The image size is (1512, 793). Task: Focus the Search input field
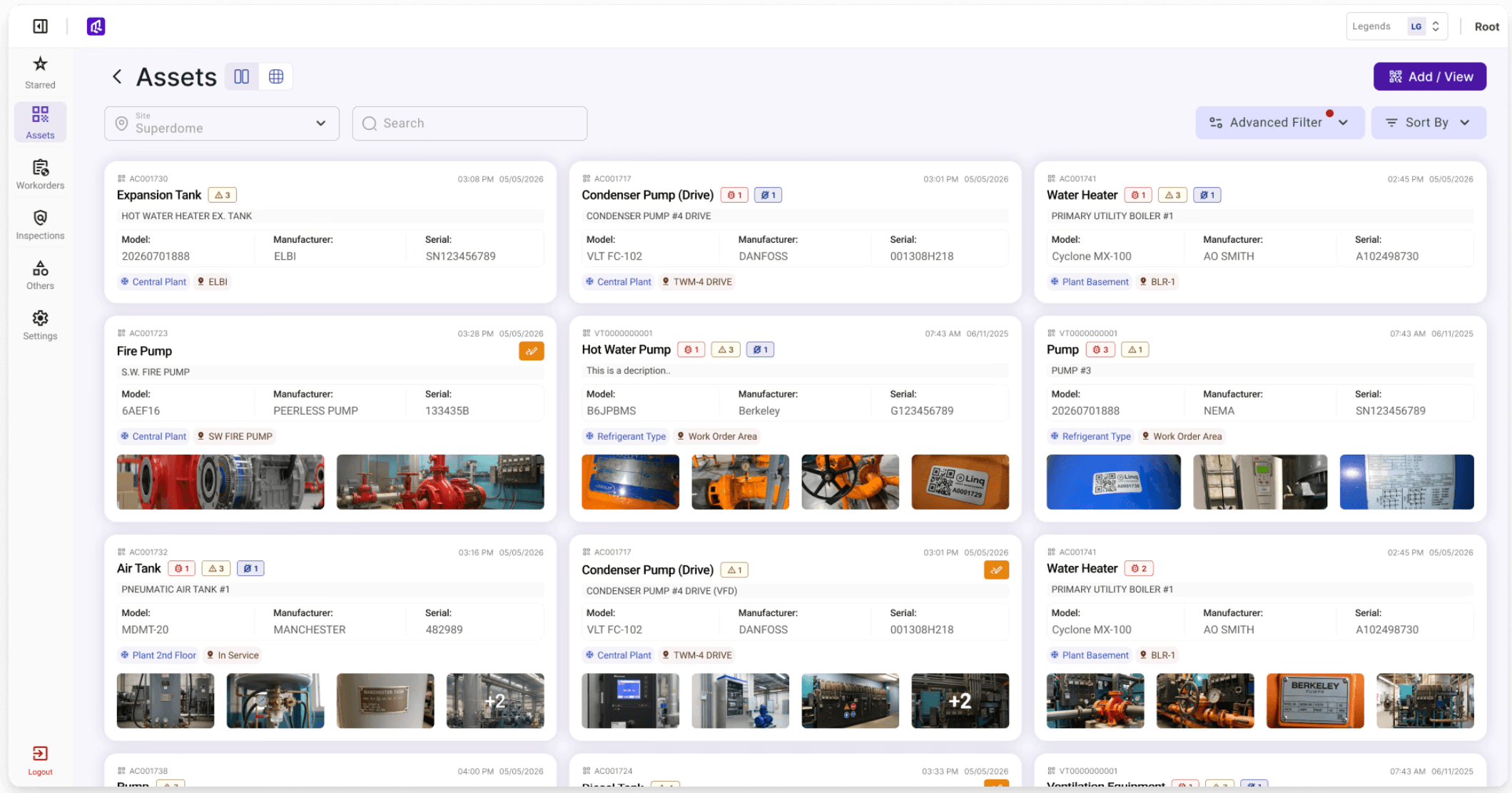[x=470, y=123]
